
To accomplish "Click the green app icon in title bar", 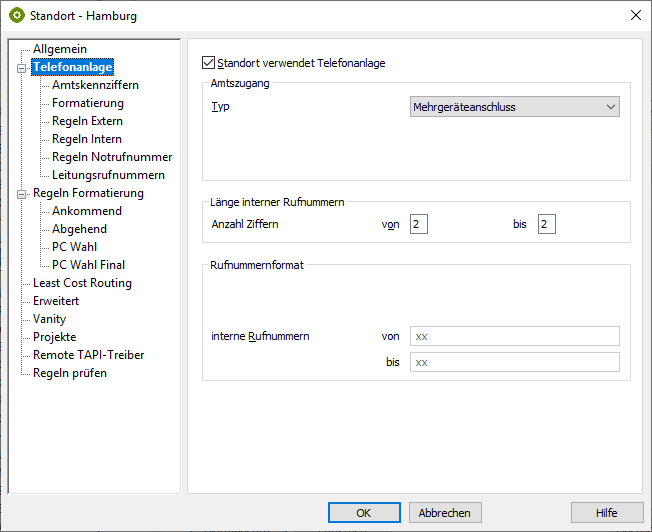I will tap(16, 16).
